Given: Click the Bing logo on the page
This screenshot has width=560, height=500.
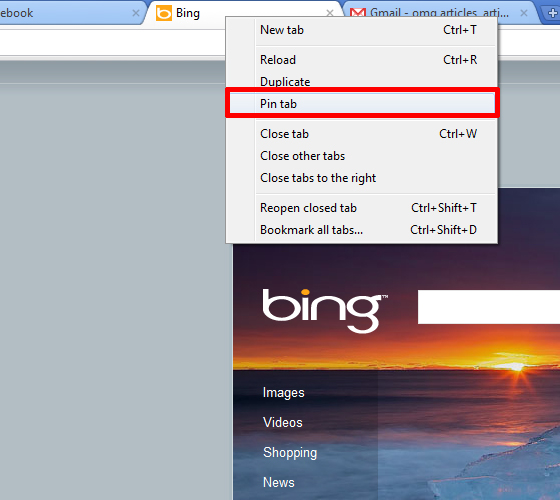Looking at the screenshot, I should pos(325,310).
